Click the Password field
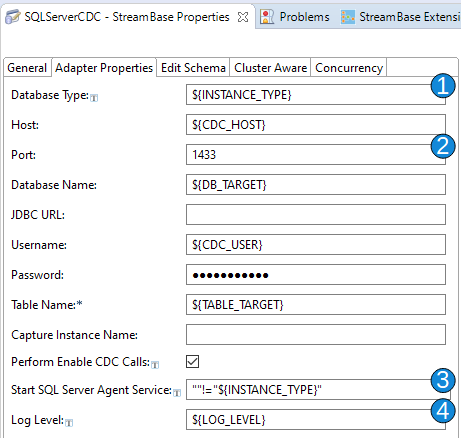 316,275
